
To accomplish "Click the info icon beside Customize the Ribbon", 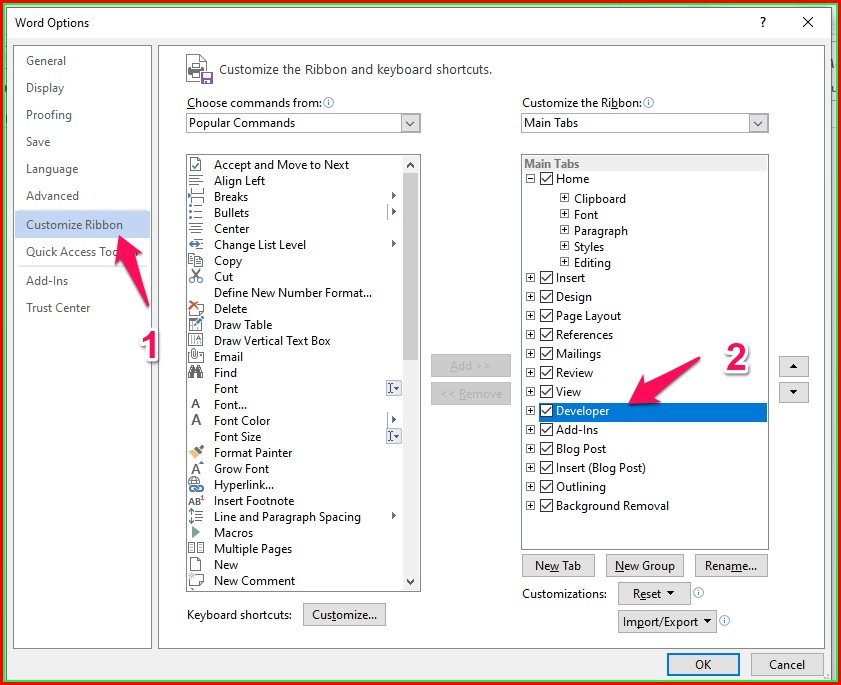I will click(648, 102).
